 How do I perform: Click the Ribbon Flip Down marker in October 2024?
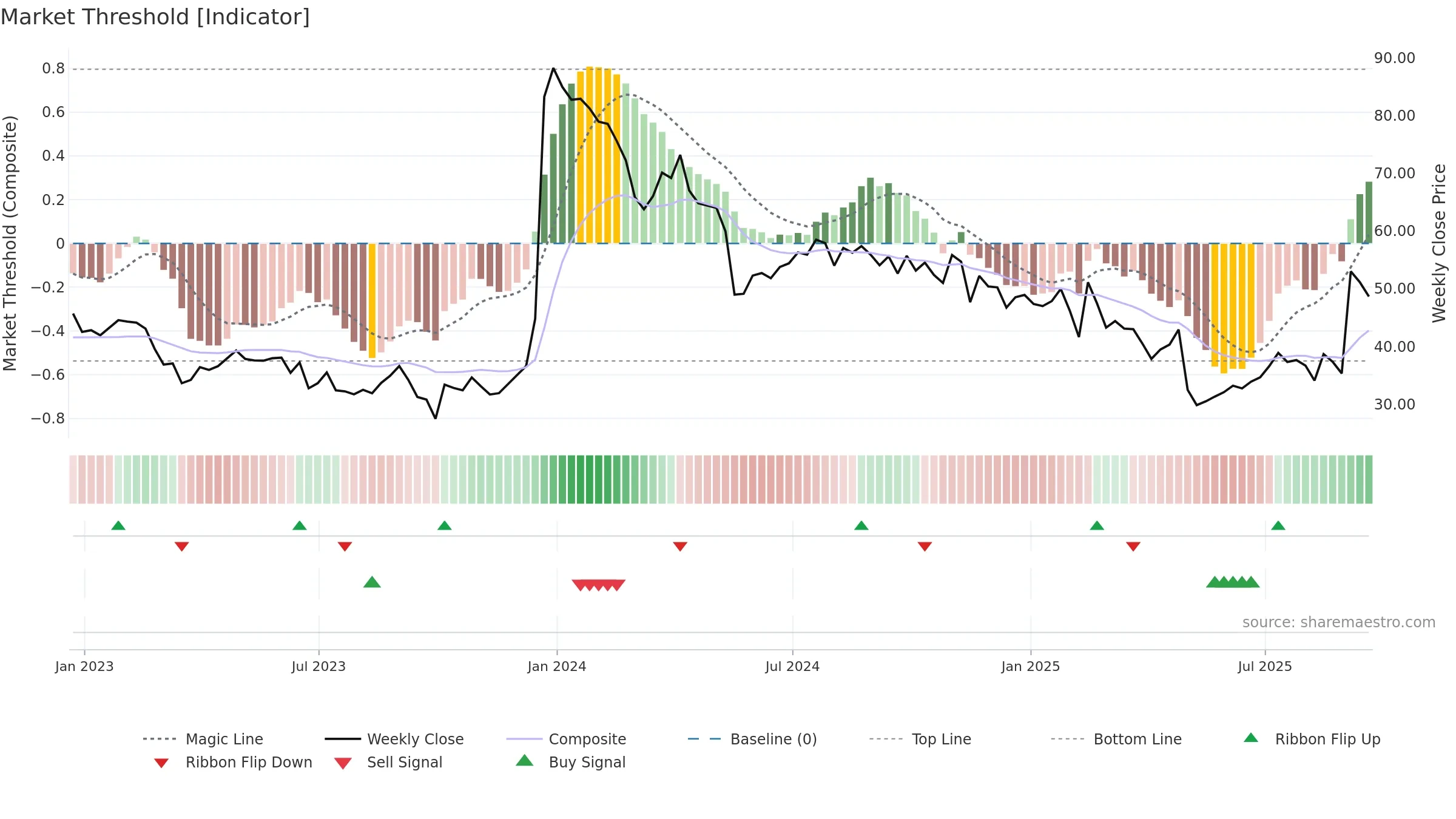tap(925, 547)
